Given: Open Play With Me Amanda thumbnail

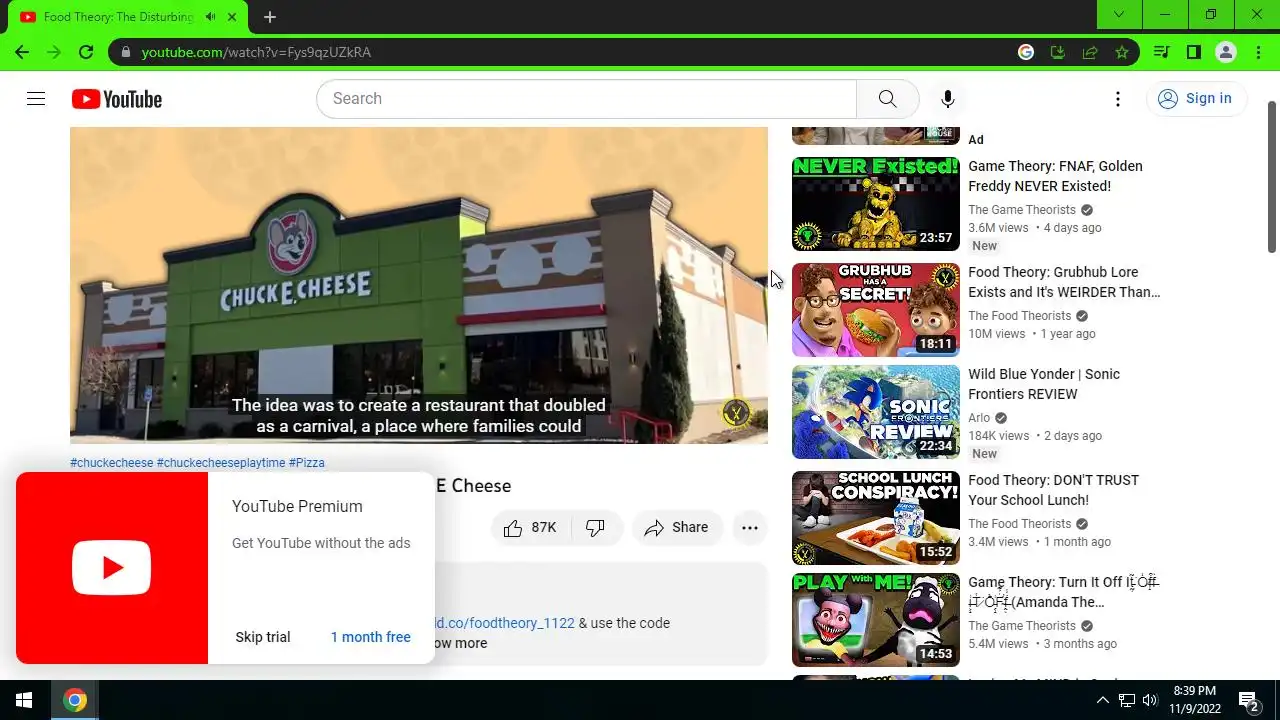Looking at the screenshot, I should click(876, 620).
